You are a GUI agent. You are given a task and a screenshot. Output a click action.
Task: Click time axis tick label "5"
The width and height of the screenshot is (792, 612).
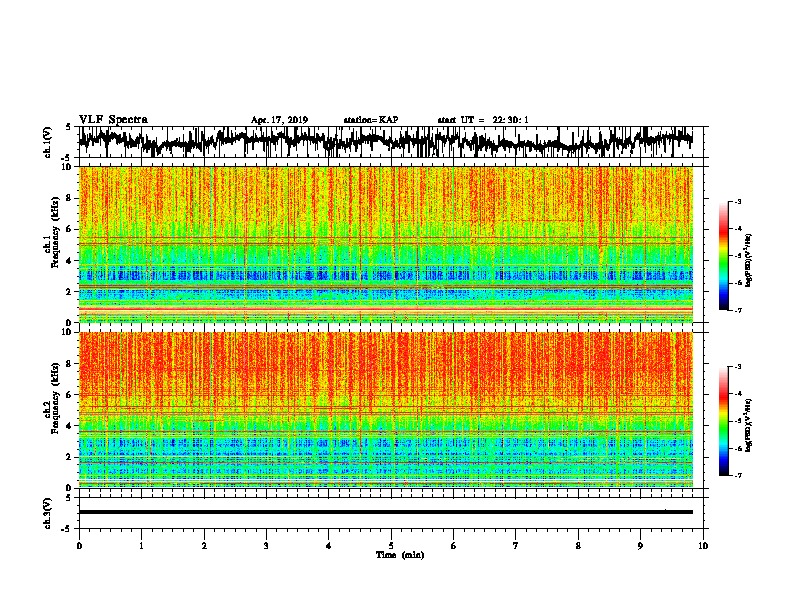click(391, 546)
